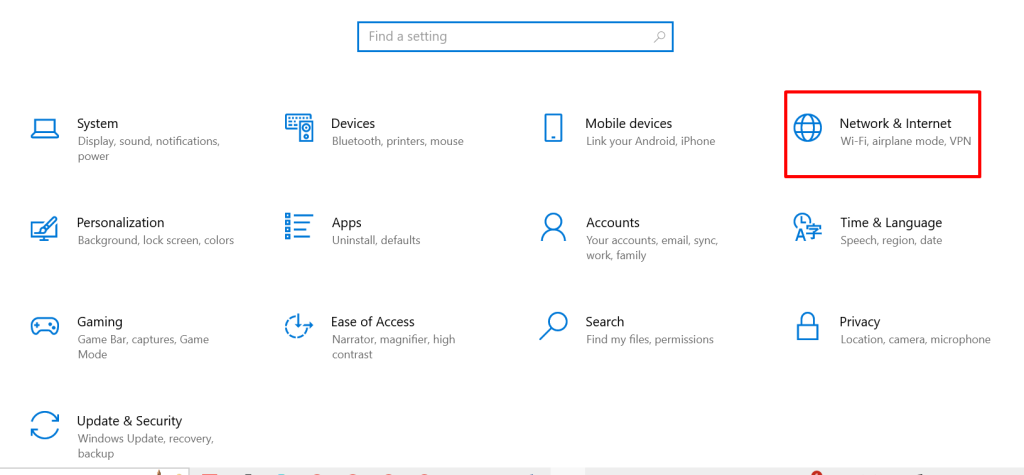The image size is (1024, 475).
Task: Open settings via the 'Personalization' heading
Action: pyautogui.click(x=120, y=222)
